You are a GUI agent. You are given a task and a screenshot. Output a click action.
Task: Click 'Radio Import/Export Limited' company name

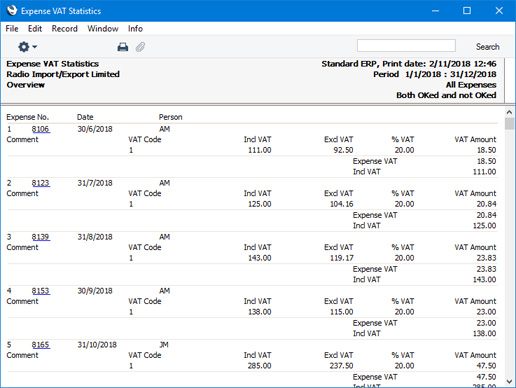pyautogui.click(x=63, y=74)
